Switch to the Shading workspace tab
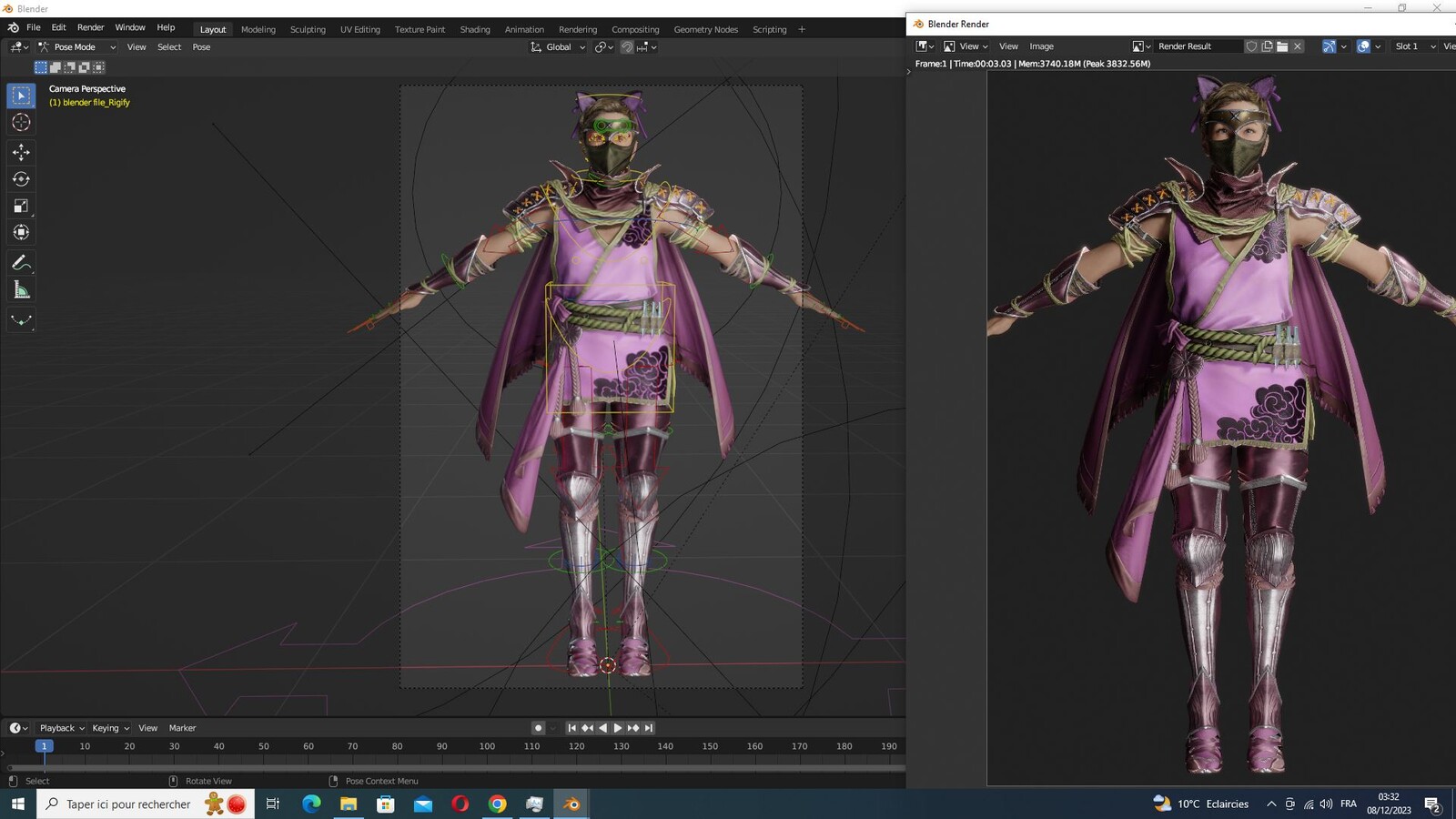Image resolution: width=1456 pixels, height=819 pixels. pos(475,29)
